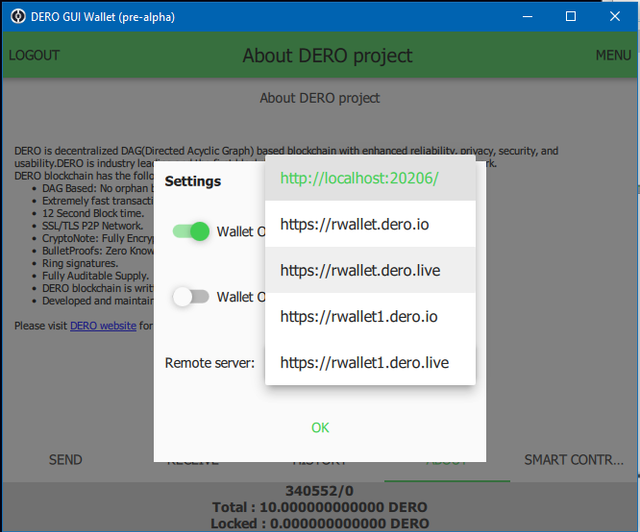Screen dimensions: 640x532
Task: Confirm settings with the OK button
Action: 320,427
